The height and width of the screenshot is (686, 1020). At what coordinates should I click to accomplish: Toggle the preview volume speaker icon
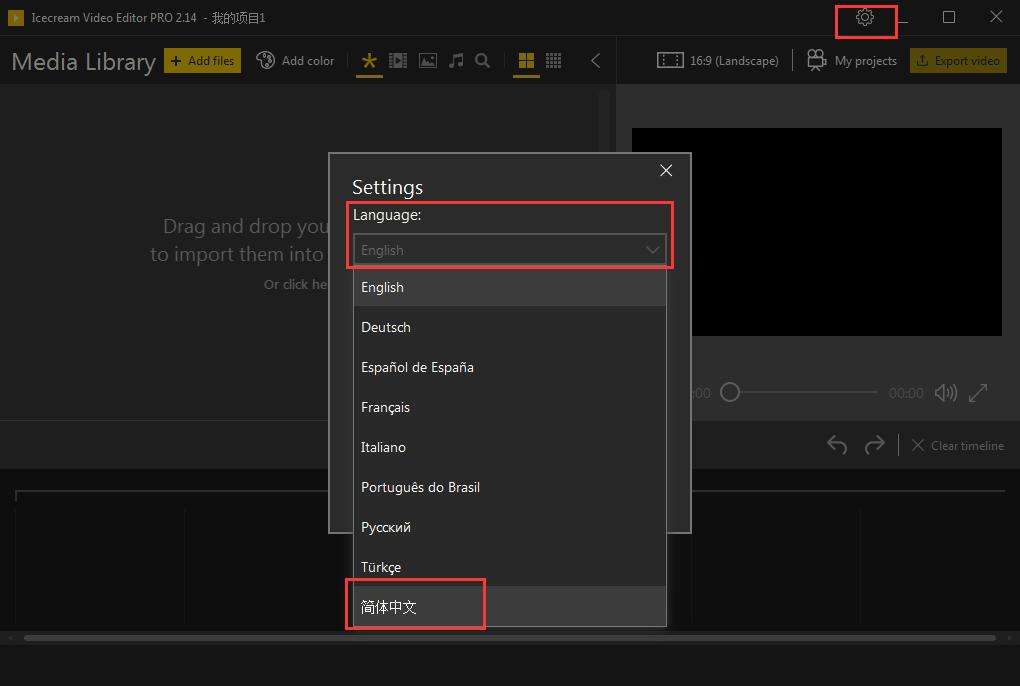click(x=946, y=393)
